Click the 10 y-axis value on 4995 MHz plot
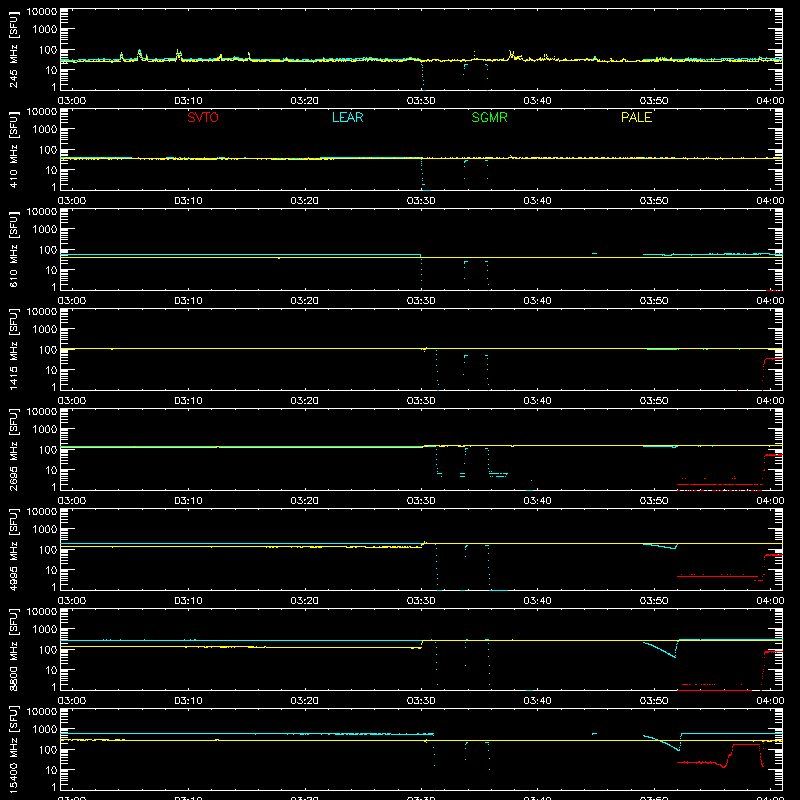The image size is (800, 800). pos(51,570)
